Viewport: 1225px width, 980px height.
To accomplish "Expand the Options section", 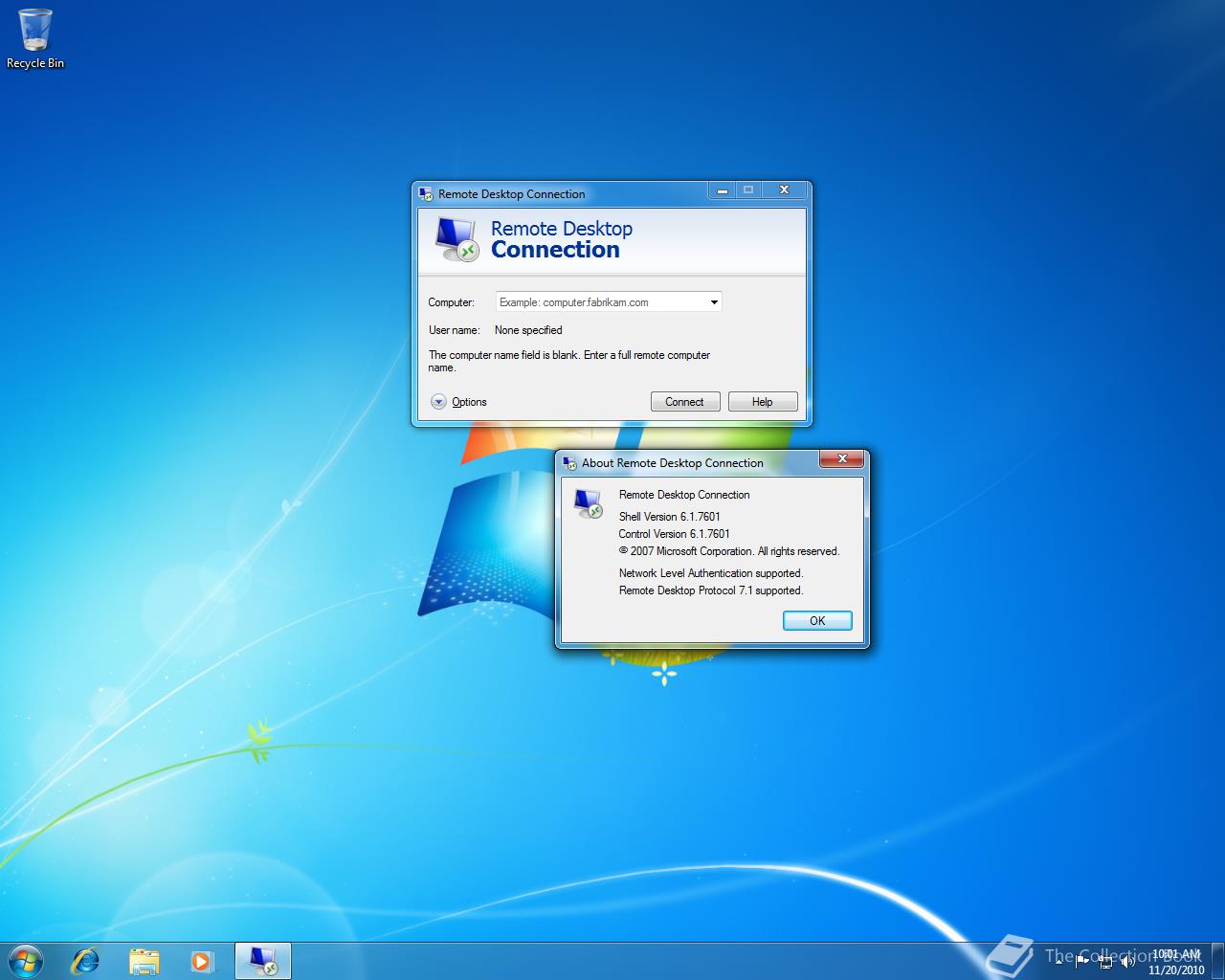I will [458, 402].
